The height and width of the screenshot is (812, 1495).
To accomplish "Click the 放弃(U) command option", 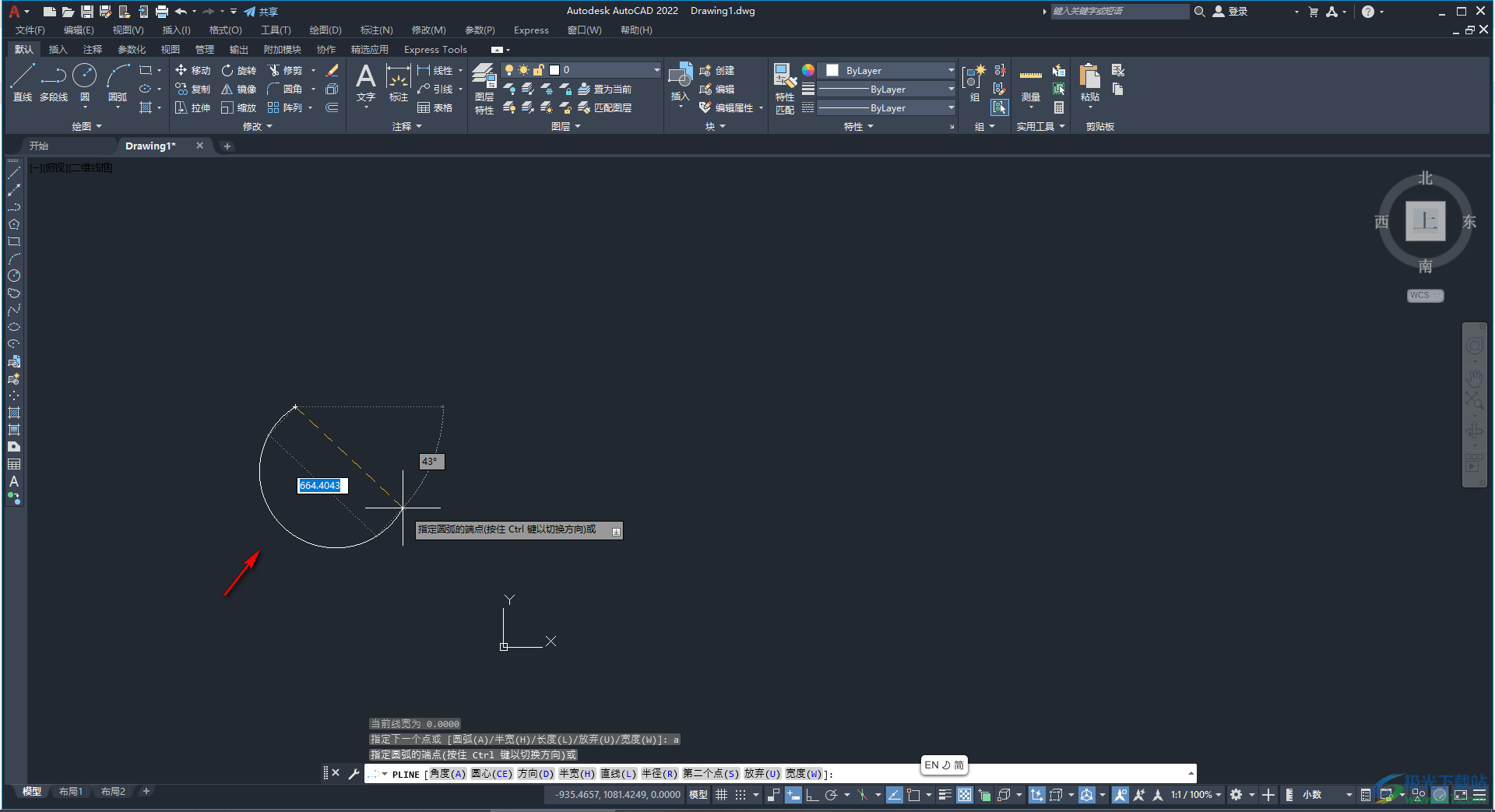I will pos(762,774).
